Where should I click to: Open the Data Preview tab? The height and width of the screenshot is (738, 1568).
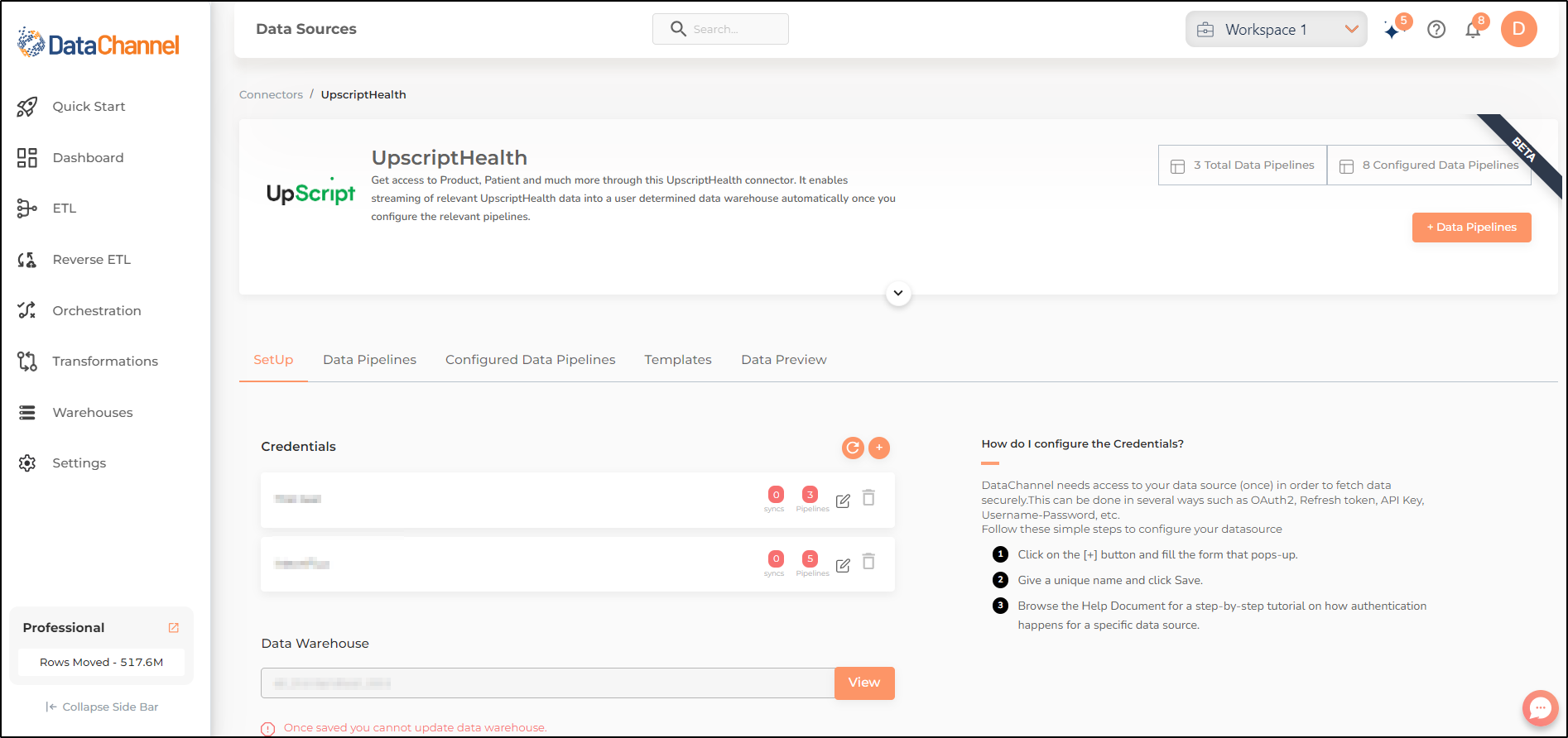click(x=784, y=360)
